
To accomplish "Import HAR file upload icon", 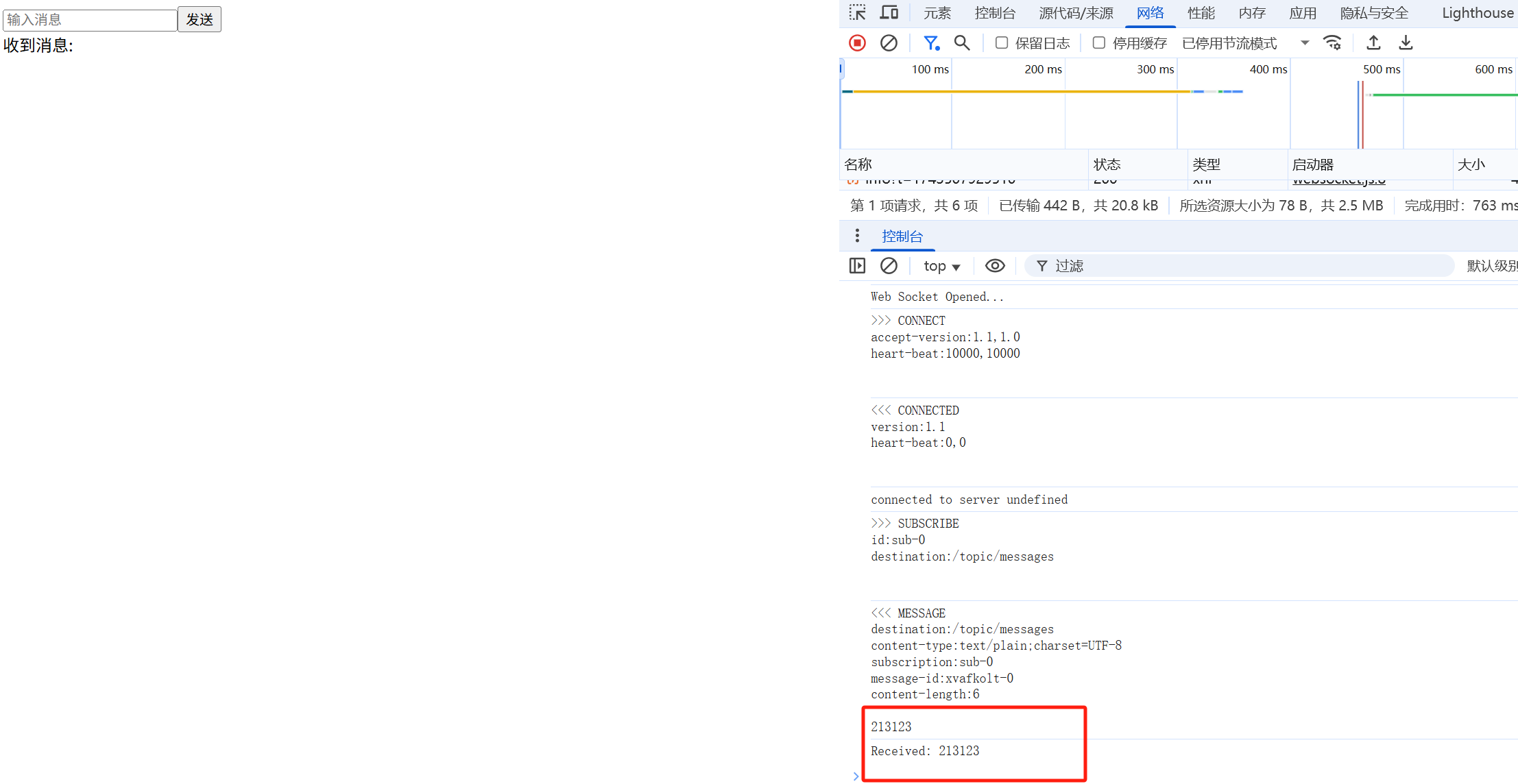I will [1373, 42].
